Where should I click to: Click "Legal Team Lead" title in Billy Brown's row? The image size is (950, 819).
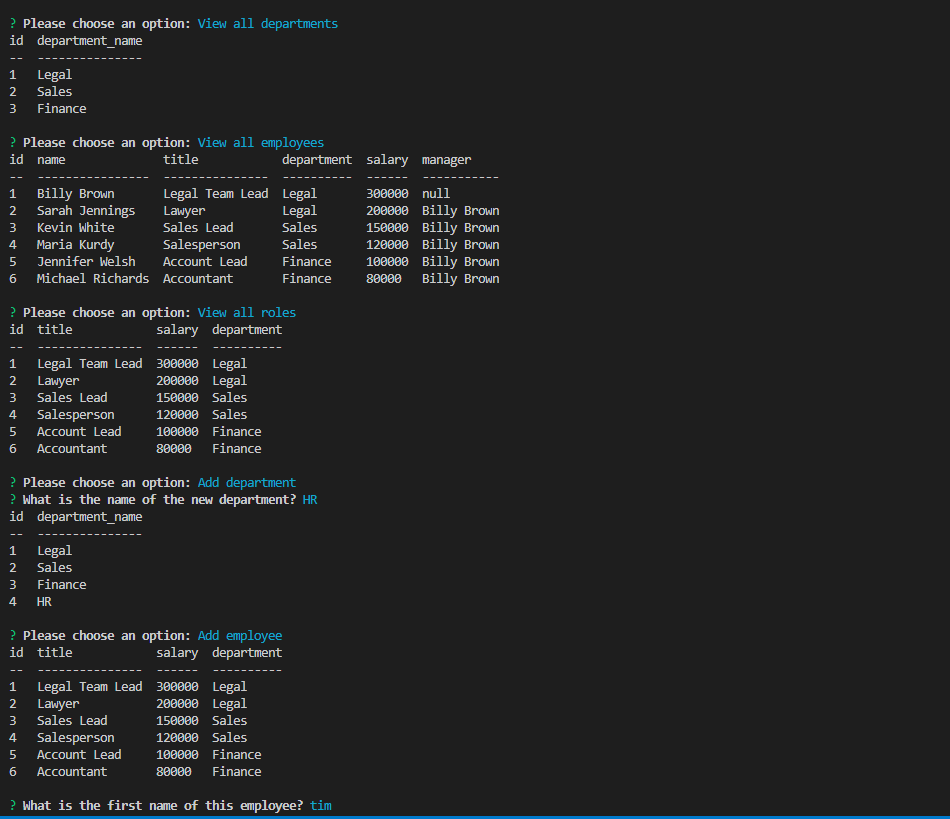click(x=216, y=194)
